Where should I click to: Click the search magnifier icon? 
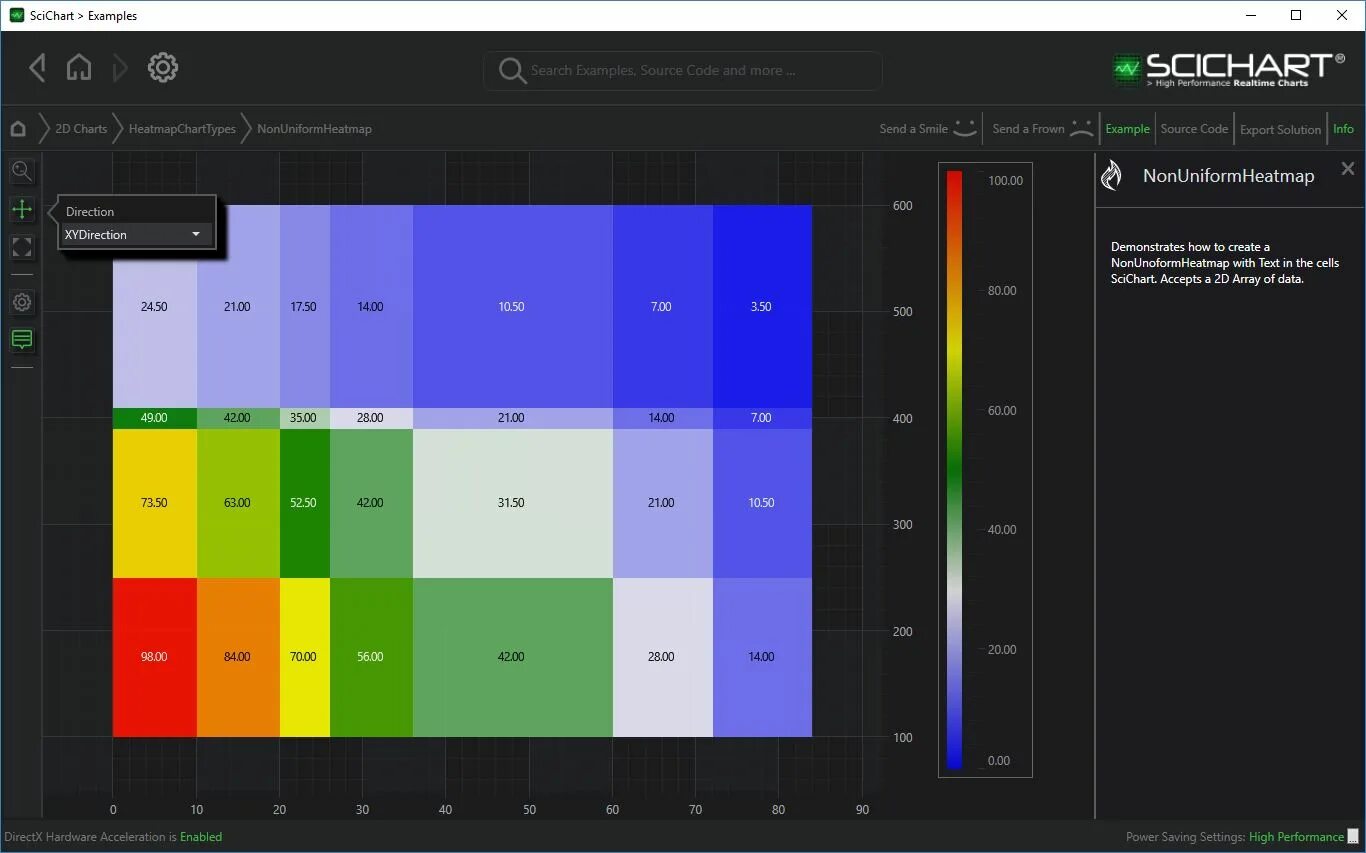pyautogui.click(x=512, y=71)
